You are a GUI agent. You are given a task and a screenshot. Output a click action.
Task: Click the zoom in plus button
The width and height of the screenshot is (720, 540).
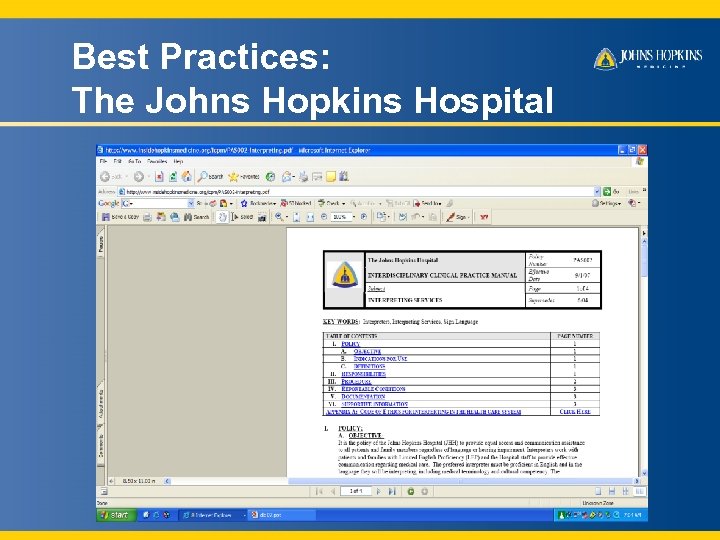click(364, 217)
